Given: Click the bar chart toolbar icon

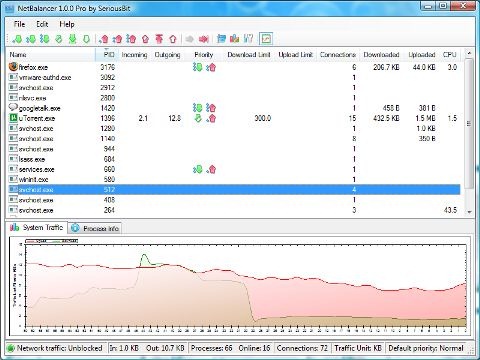Looking at the screenshot, I should tap(235, 39).
